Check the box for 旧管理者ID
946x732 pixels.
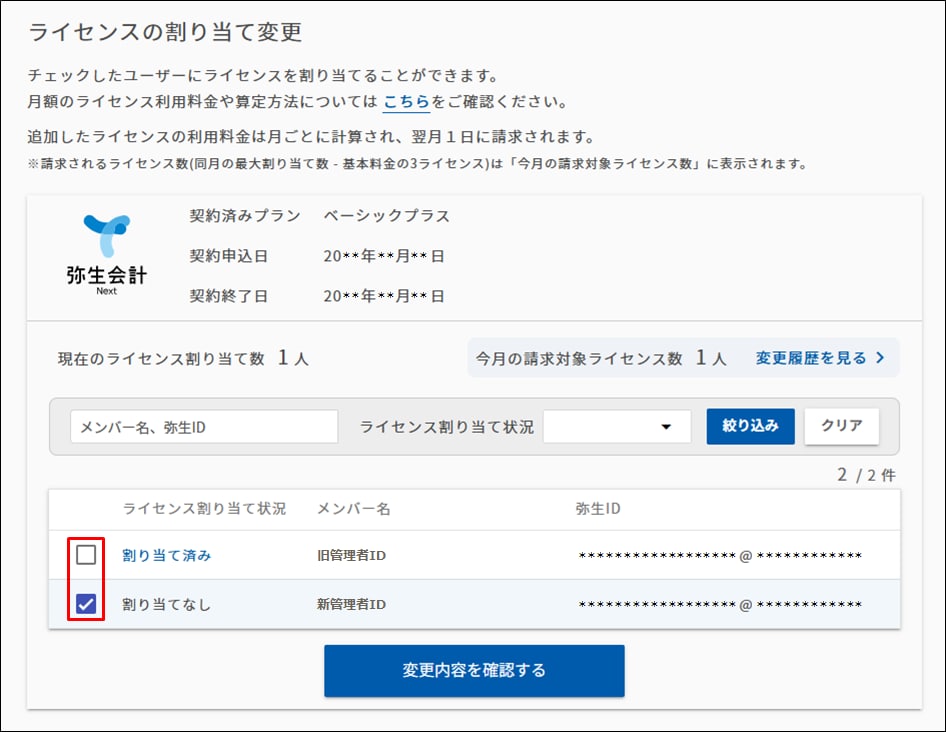86,555
